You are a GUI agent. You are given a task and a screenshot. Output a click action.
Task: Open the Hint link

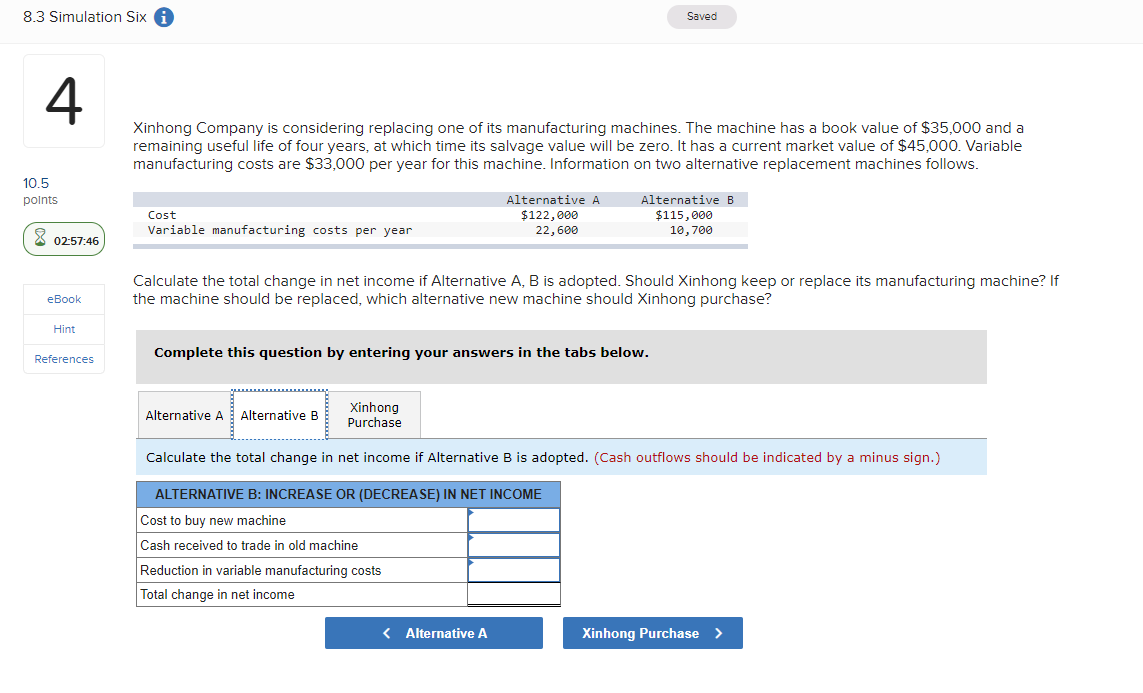63,329
